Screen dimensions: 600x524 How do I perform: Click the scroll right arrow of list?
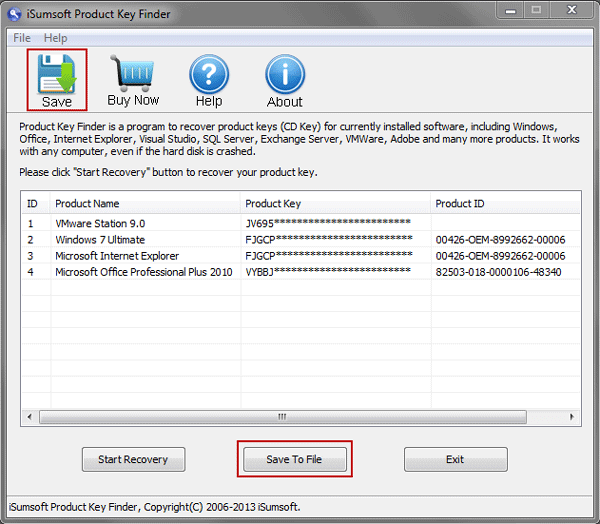572,416
